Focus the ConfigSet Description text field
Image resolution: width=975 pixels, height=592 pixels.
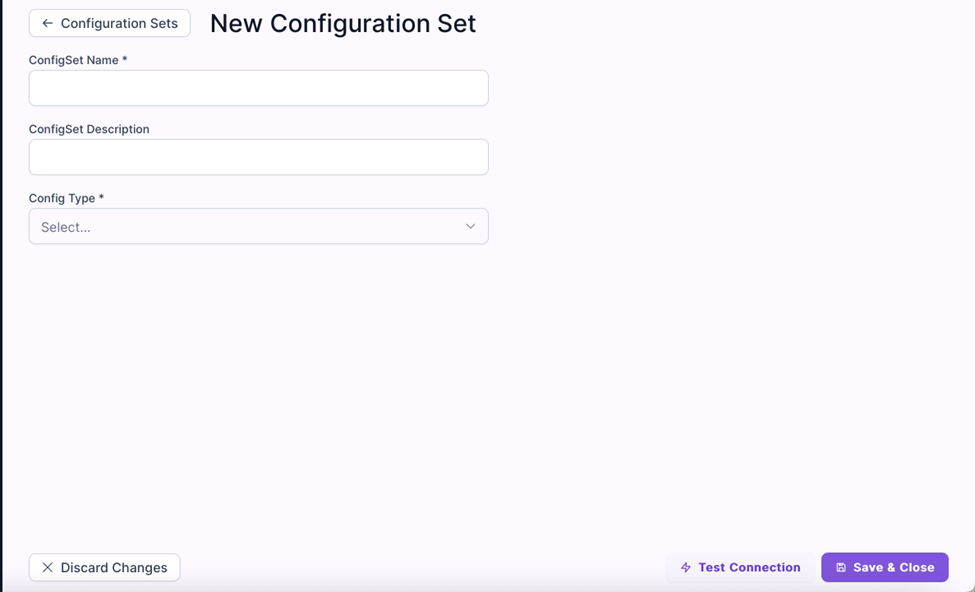coord(259,157)
